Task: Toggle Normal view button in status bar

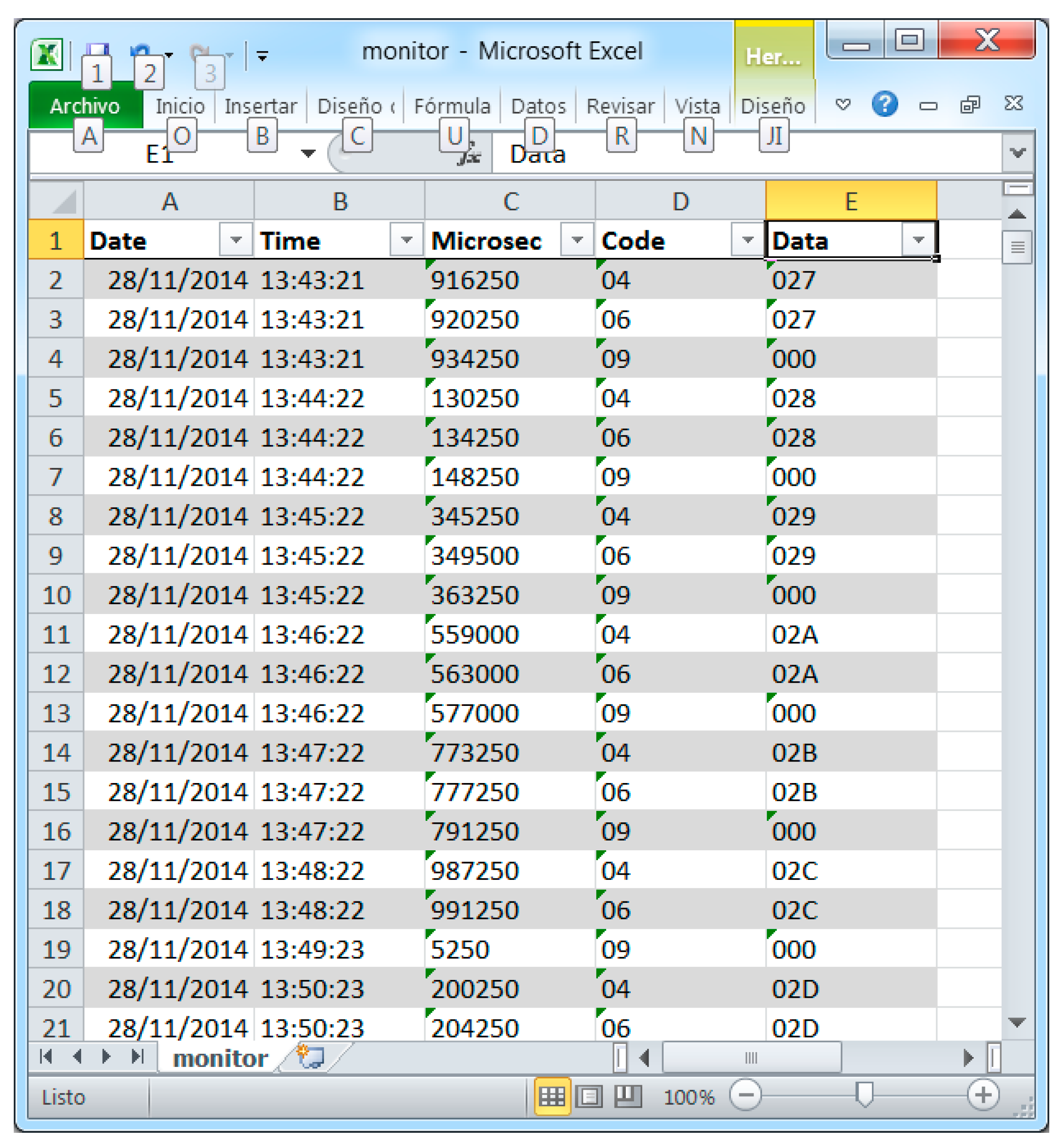Action: (x=552, y=1095)
